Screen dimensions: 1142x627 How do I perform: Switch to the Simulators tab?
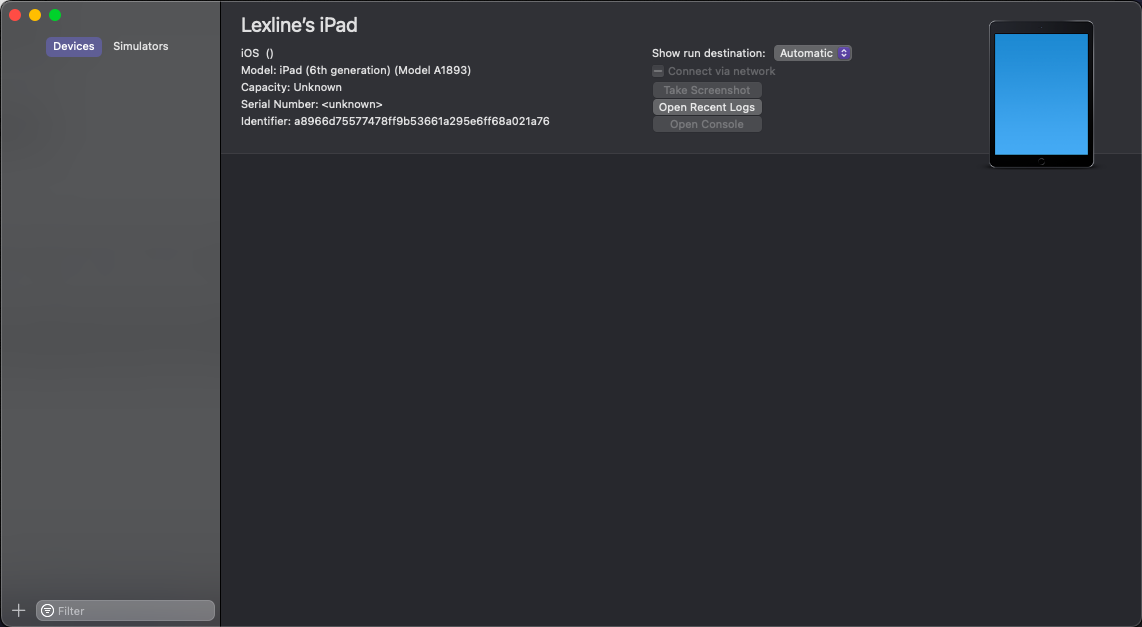click(x=140, y=46)
